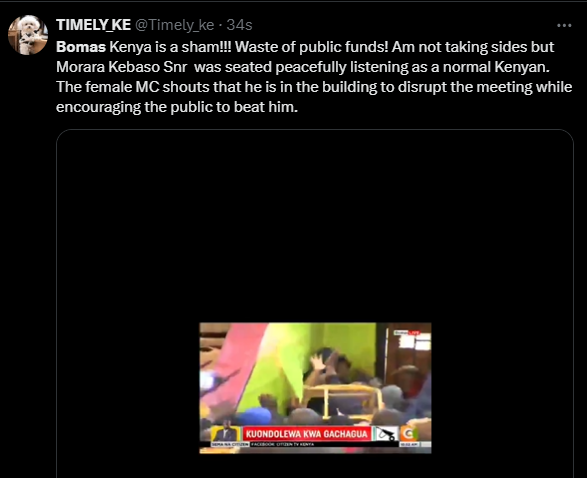This screenshot has width=587, height=478.
Task: Click the tweet's last line about the public
Action: pyautogui.click(x=177, y=107)
